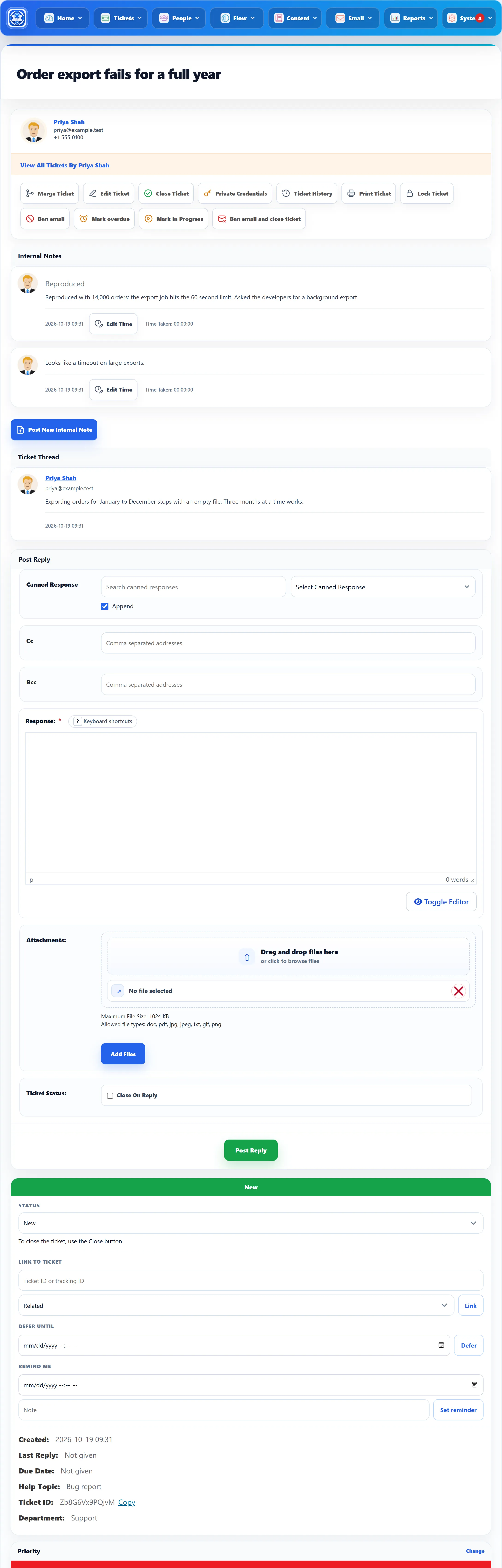Click the Set reminder button
This screenshot has height=1568, width=502.
[x=458, y=1410]
